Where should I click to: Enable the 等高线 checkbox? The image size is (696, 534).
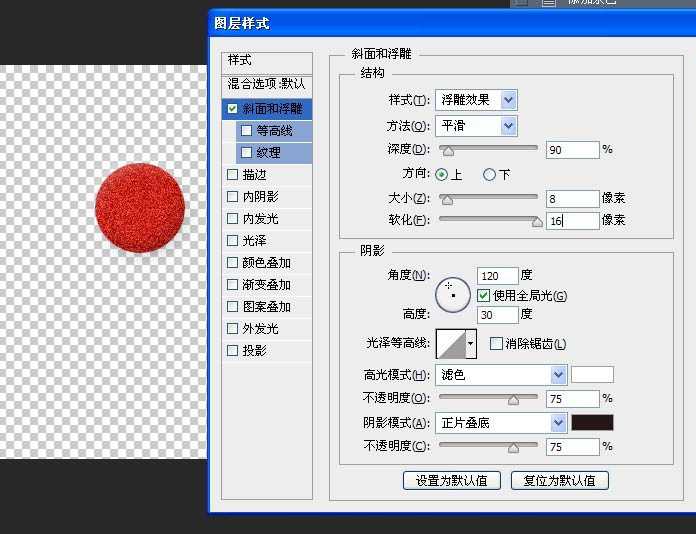246,131
